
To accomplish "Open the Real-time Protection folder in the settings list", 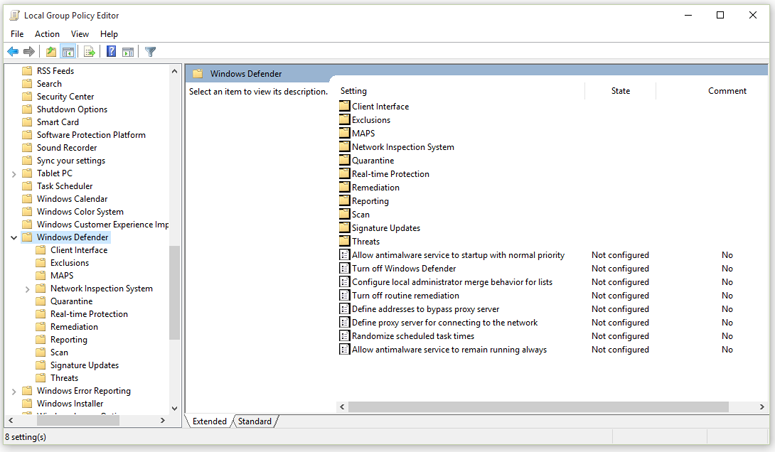I will (x=390, y=174).
